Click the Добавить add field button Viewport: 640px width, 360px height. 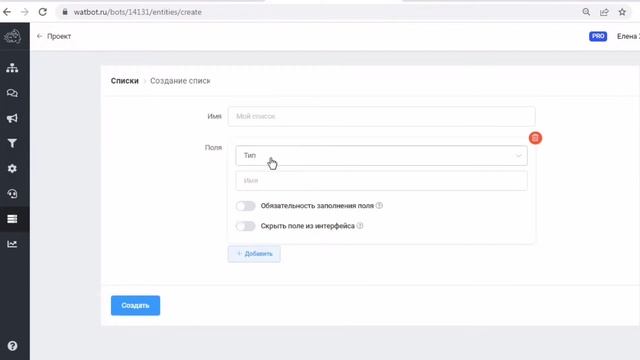(254, 254)
